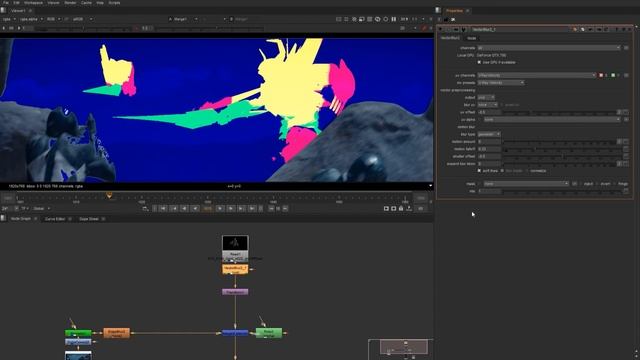Click the animation menu icon beside uv offset

[626, 112]
